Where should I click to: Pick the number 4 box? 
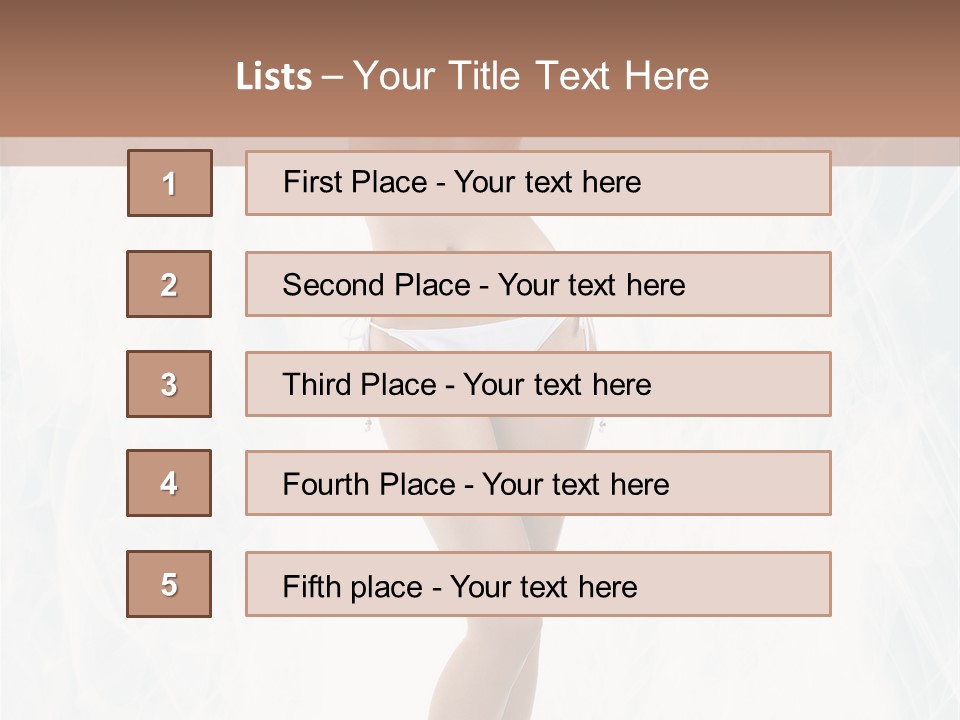[x=169, y=483]
